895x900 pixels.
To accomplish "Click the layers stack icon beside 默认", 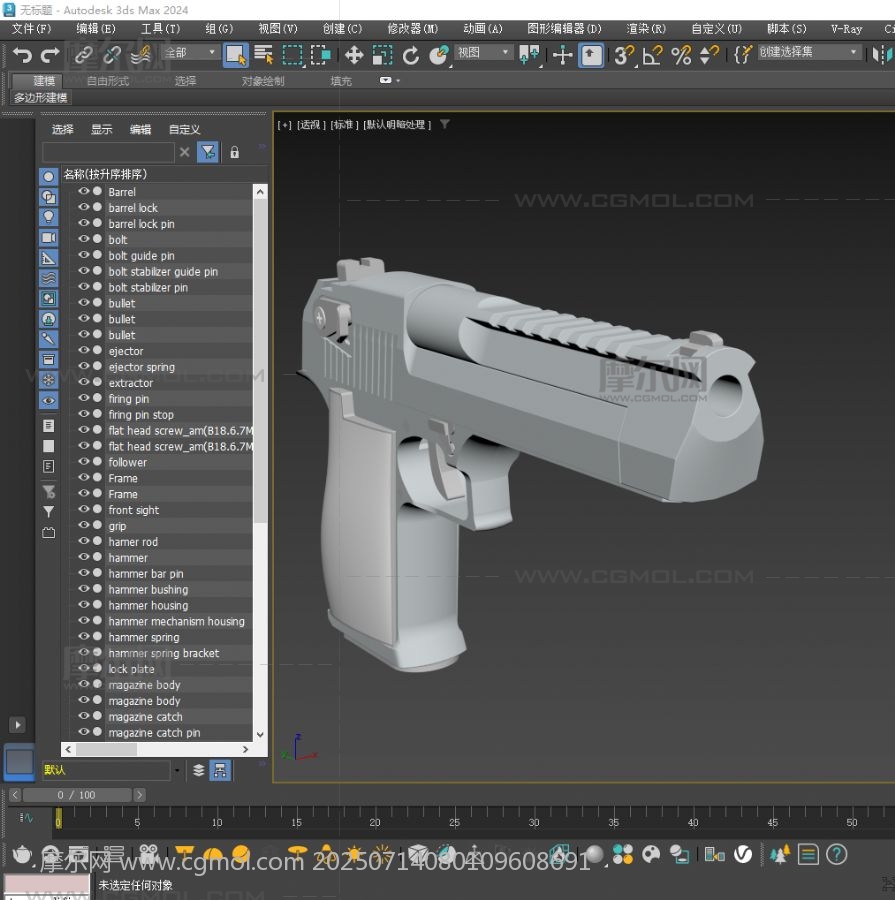I will click(199, 770).
